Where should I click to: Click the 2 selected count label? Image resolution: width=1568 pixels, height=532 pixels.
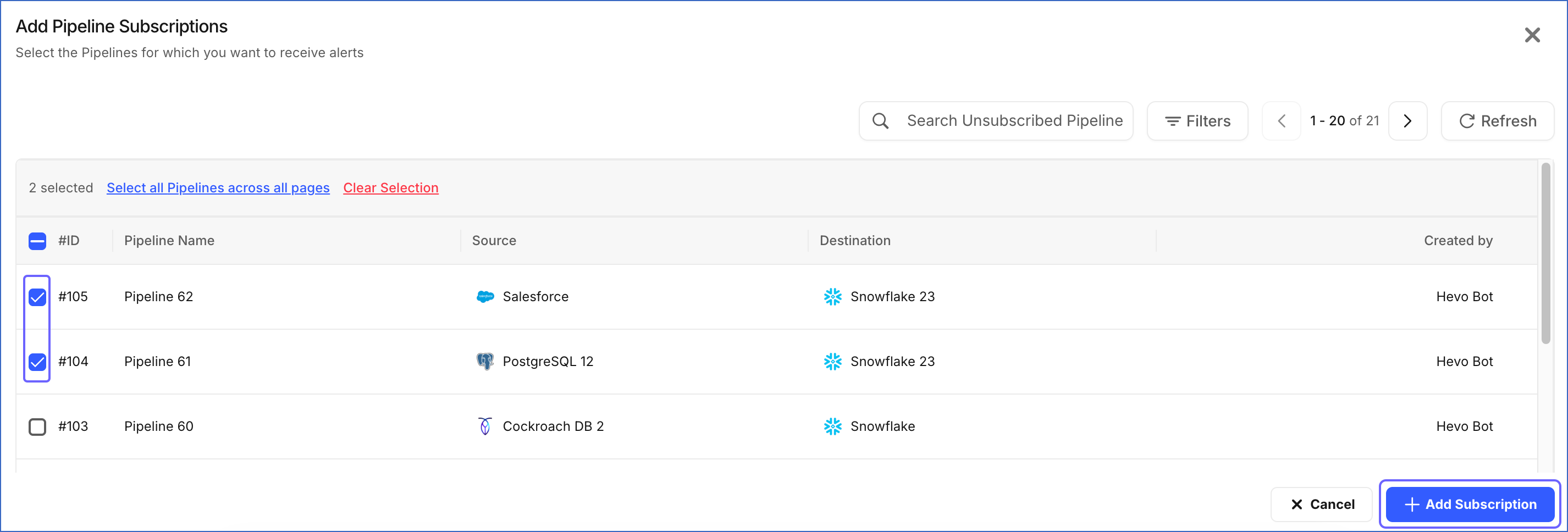[61, 187]
